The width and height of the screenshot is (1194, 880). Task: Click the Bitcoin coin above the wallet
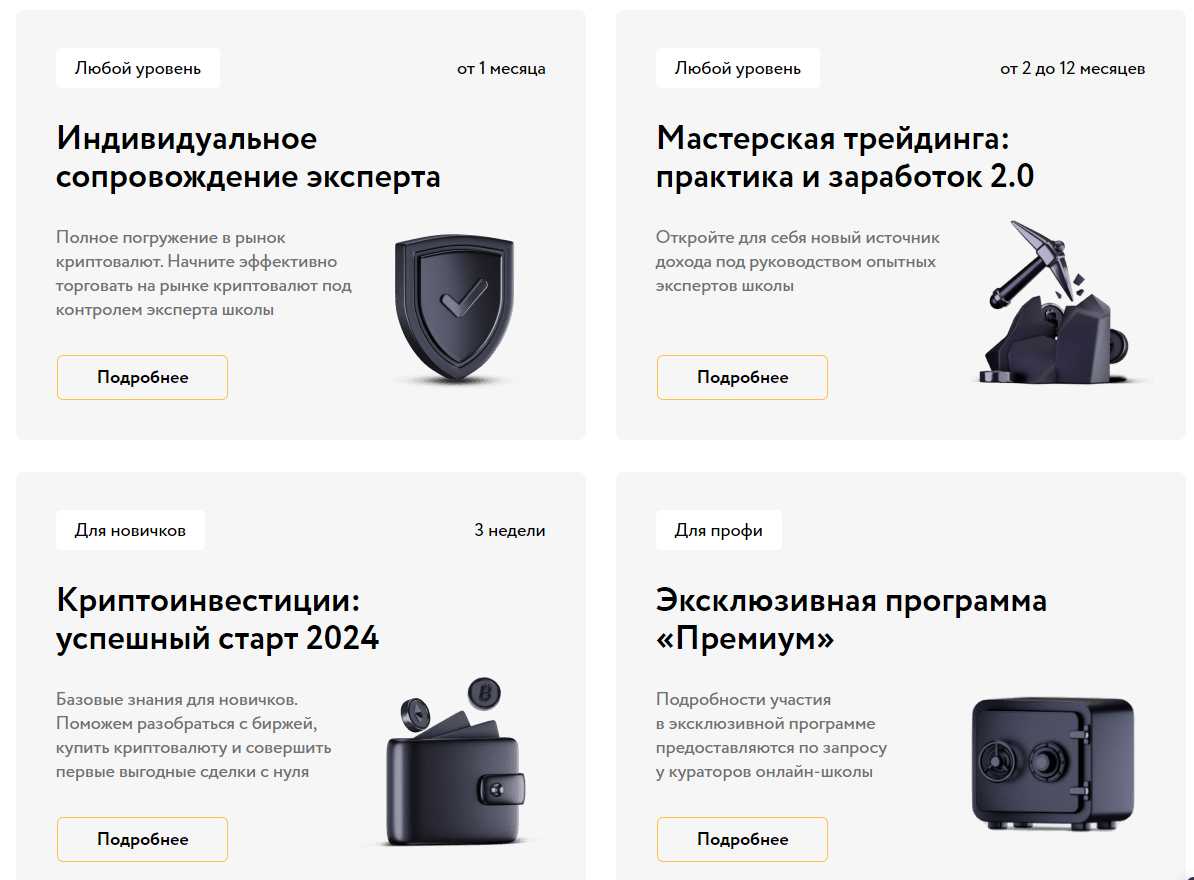click(x=484, y=694)
